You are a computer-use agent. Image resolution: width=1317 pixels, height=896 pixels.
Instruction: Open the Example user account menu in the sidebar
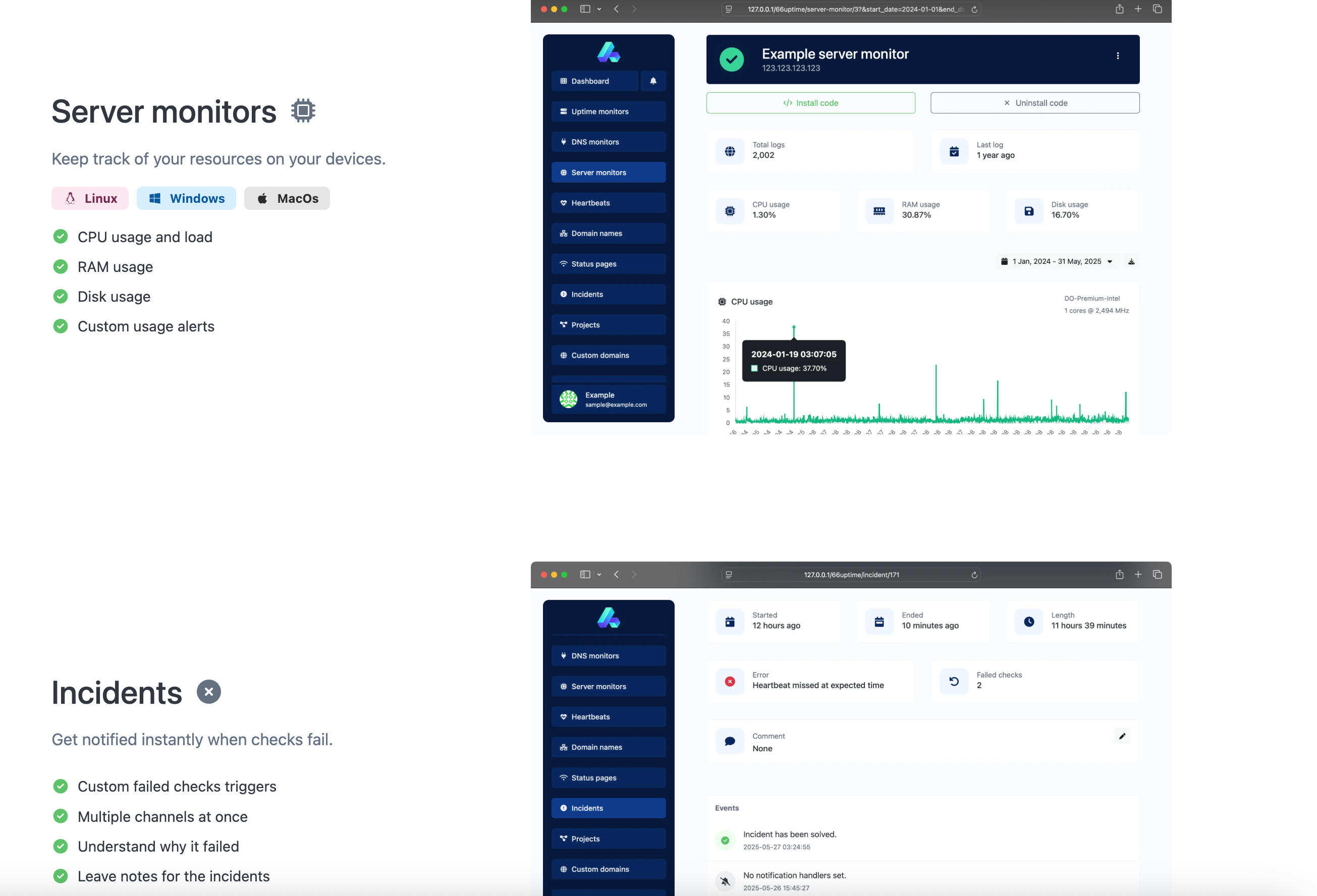[x=608, y=399]
